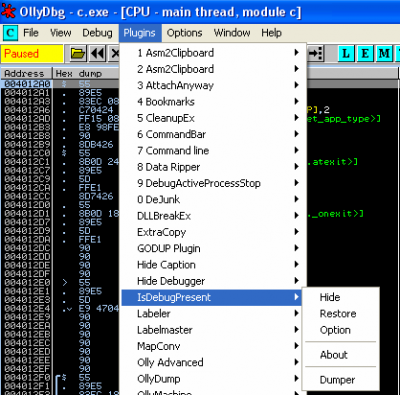The height and width of the screenshot is (395, 400).
Task: Open the GODUP Plugin entry
Action: pos(213,249)
